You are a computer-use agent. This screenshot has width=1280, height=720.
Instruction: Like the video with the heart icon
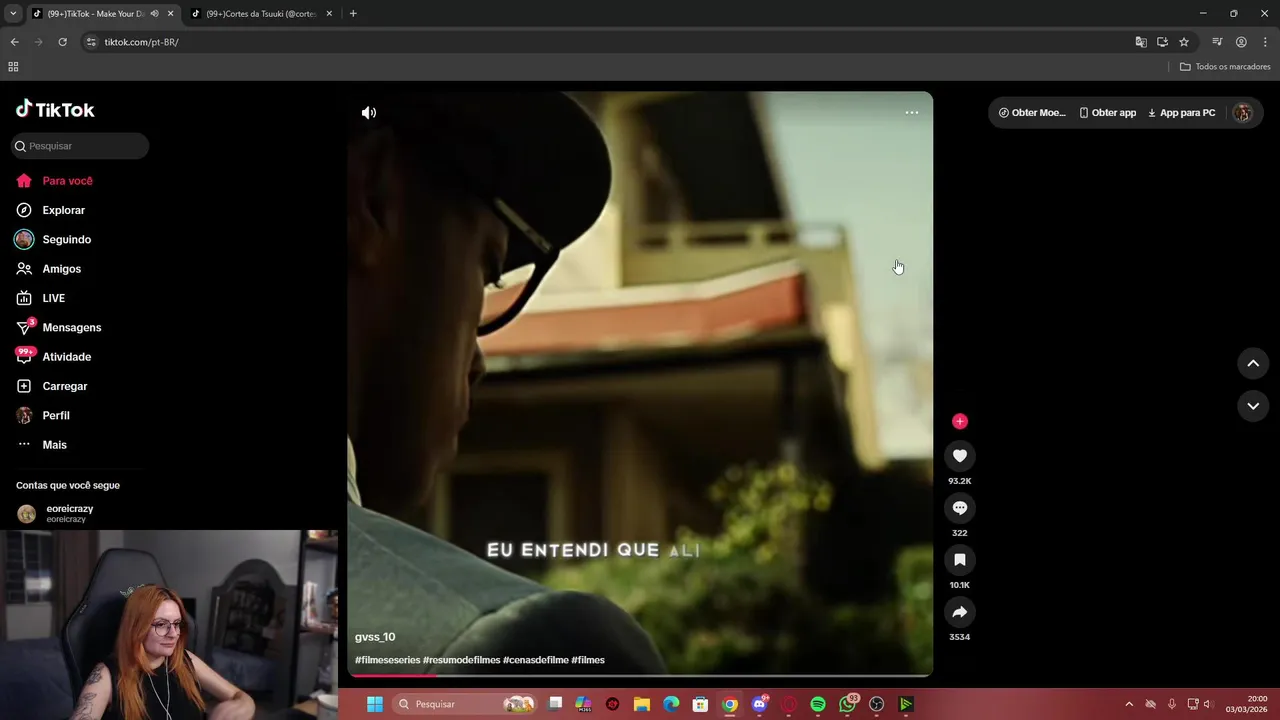959,456
